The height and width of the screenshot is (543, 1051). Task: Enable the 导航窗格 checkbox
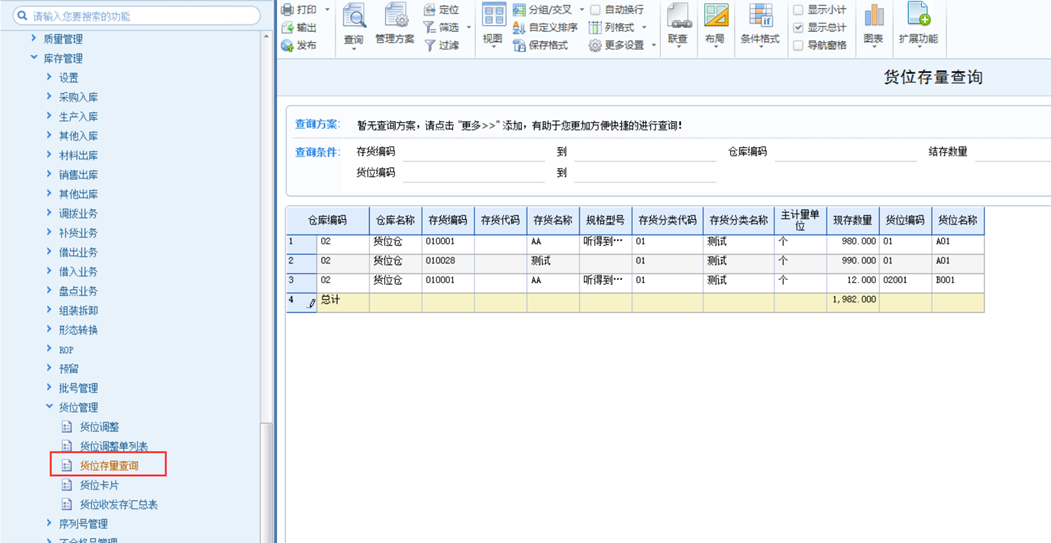tap(798, 46)
